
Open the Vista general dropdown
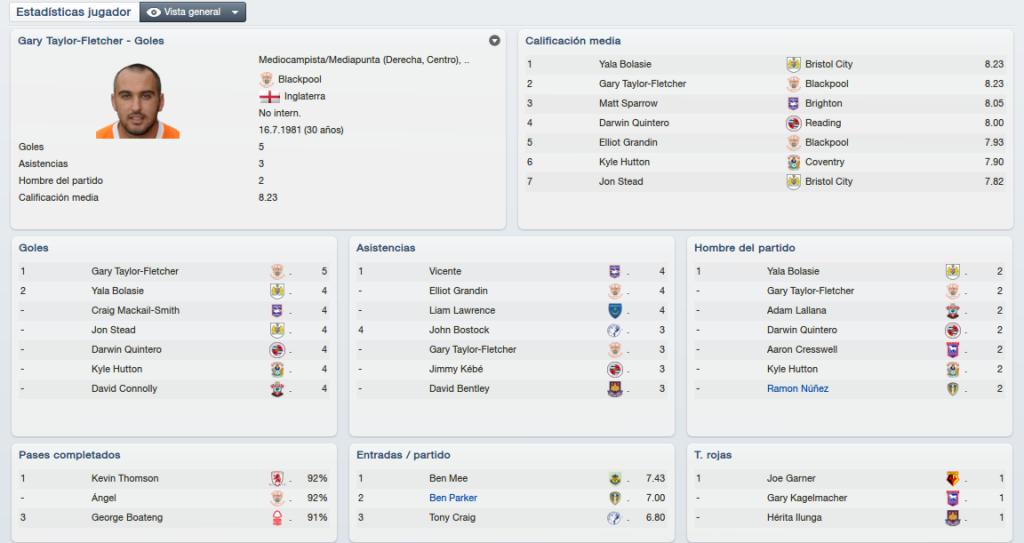coord(193,12)
